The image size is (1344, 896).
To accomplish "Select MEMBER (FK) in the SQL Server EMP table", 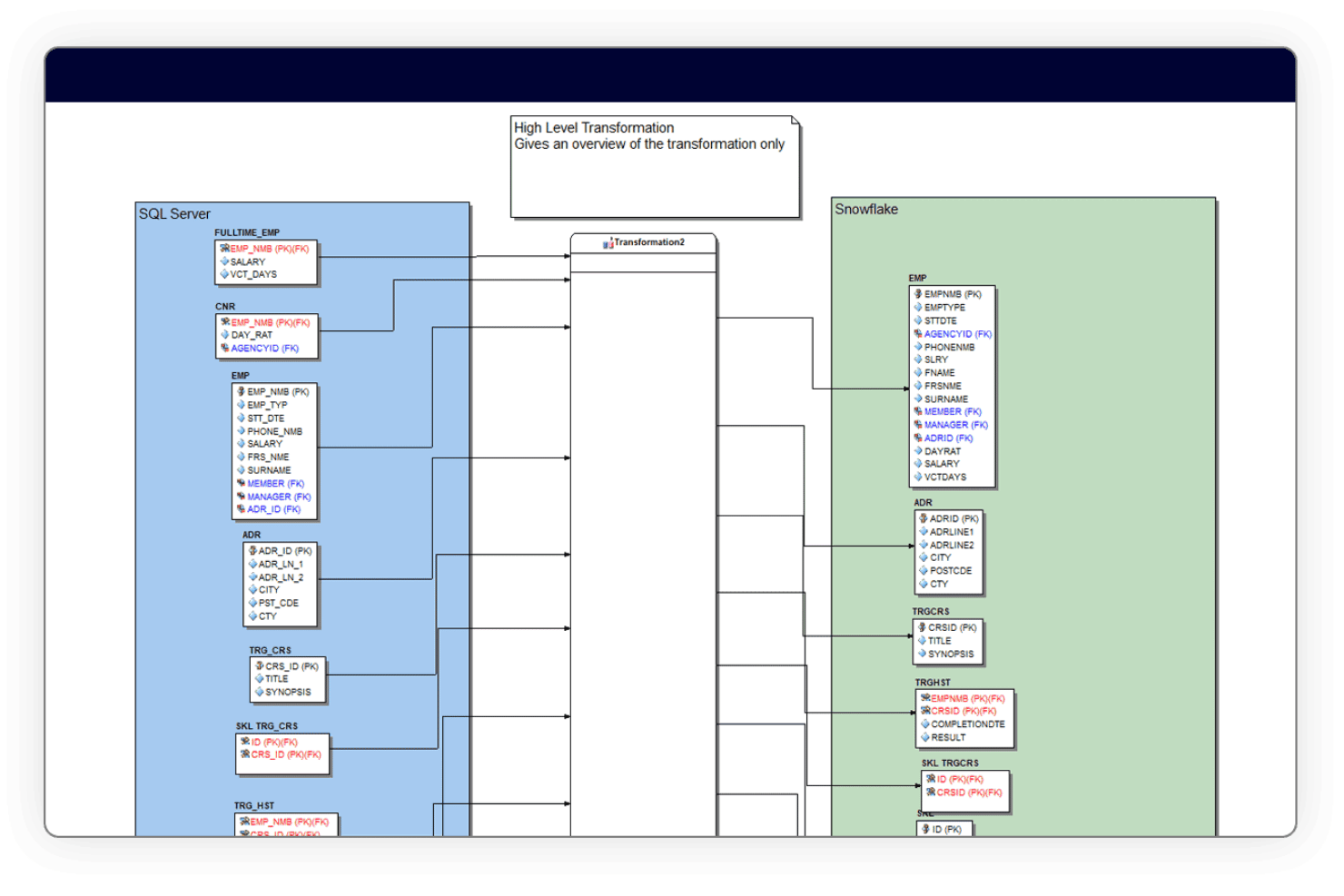I will [275, 484].
